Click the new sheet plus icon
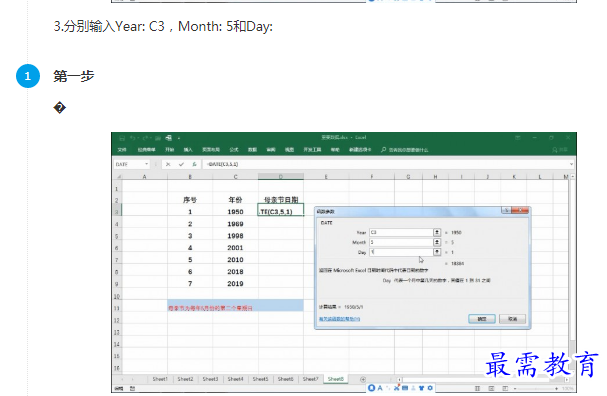The image size is (607, 396). pyautogui.click(x=363, y=379)
